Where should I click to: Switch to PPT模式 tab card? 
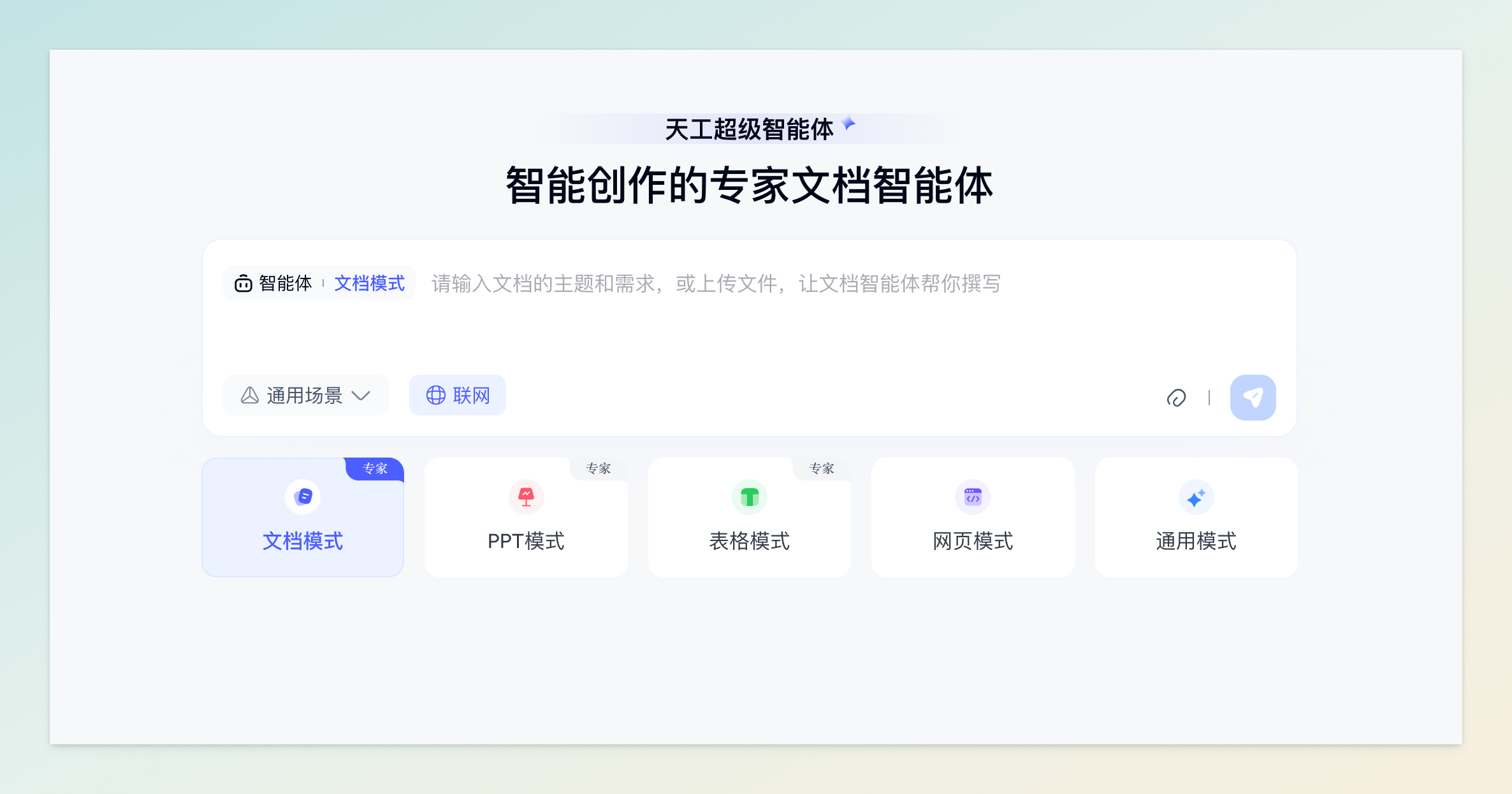[x=526, y=540]
